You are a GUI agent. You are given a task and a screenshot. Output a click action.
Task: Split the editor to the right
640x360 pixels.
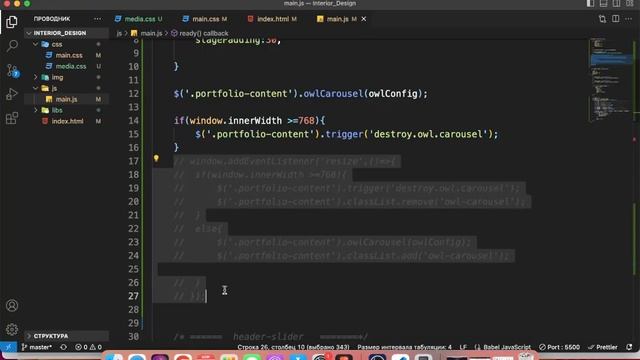[x=615, y=19]
